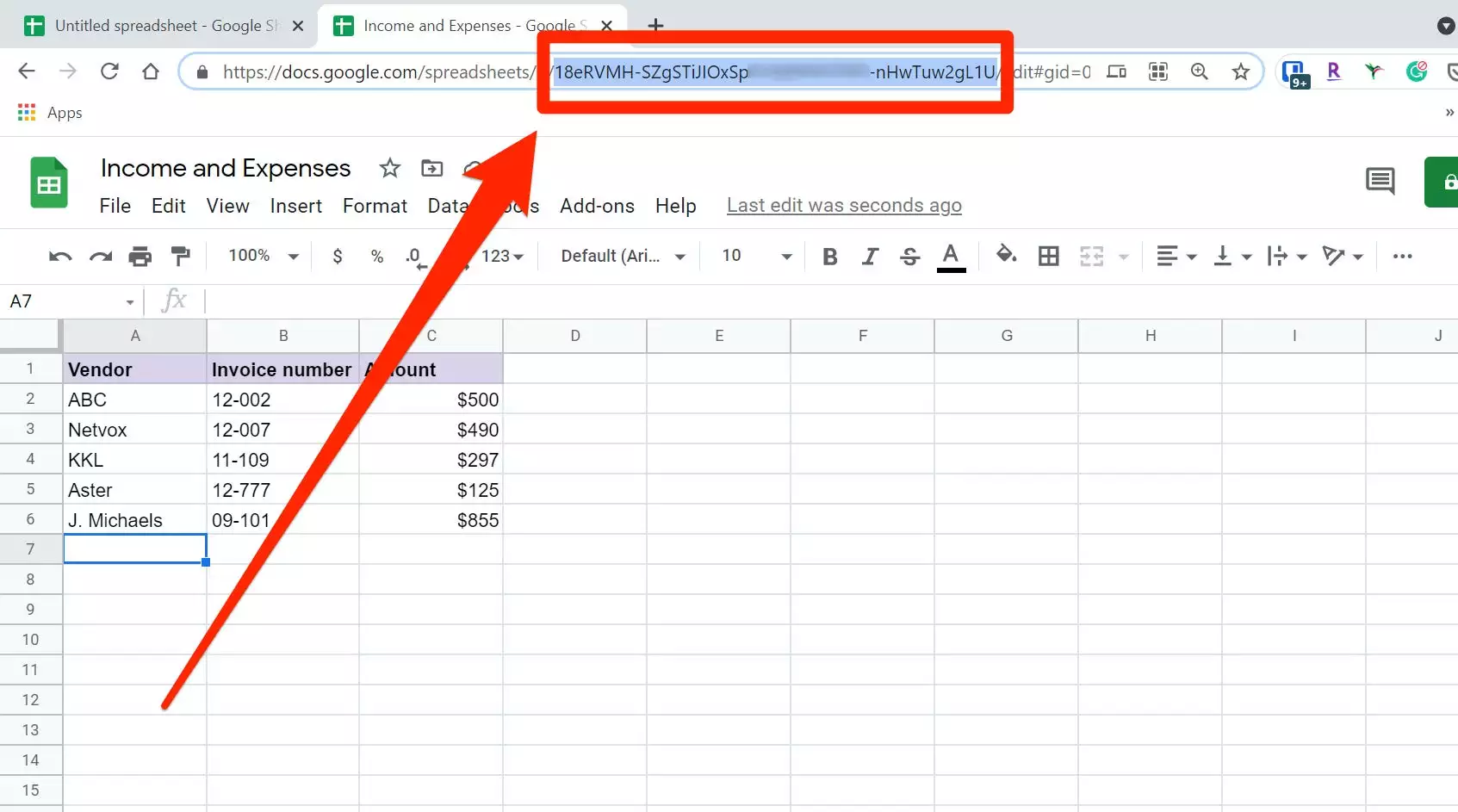This screenshot has width=1458, height=812.
Task: Select cell containing 12-777
Action: point(283,490)
